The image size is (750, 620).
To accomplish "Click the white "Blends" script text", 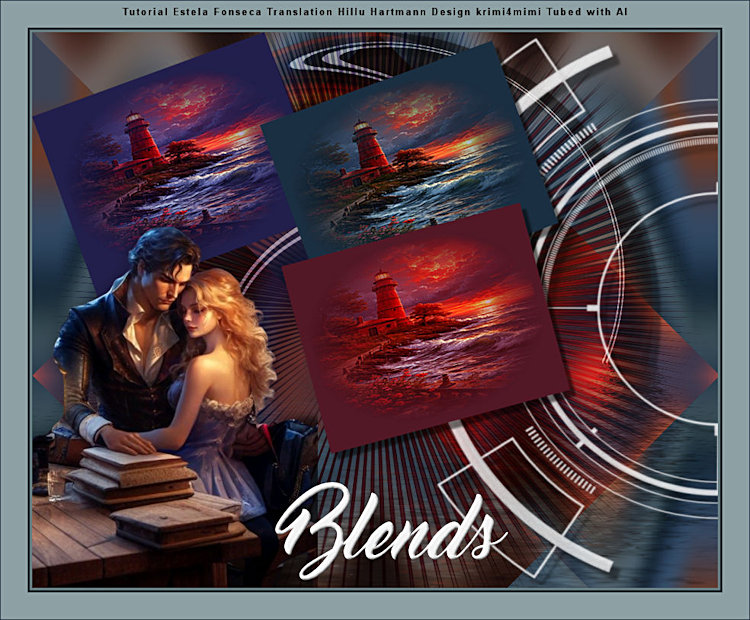I will tap(390, 526).
